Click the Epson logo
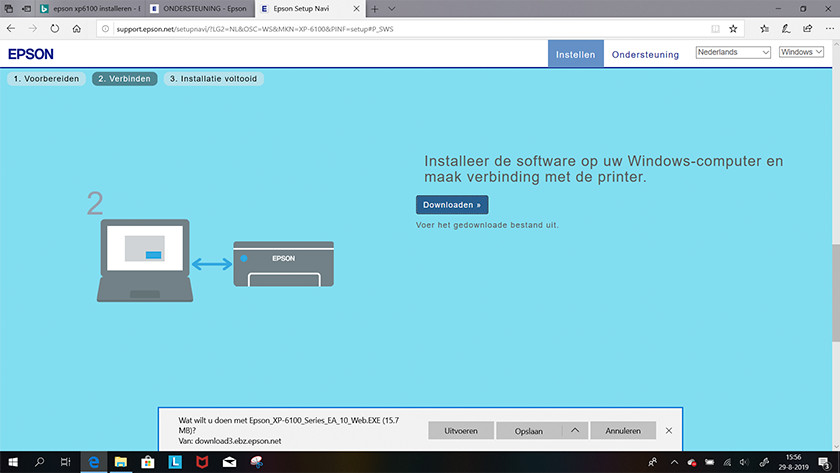840x473 pixels. (31, 54)
